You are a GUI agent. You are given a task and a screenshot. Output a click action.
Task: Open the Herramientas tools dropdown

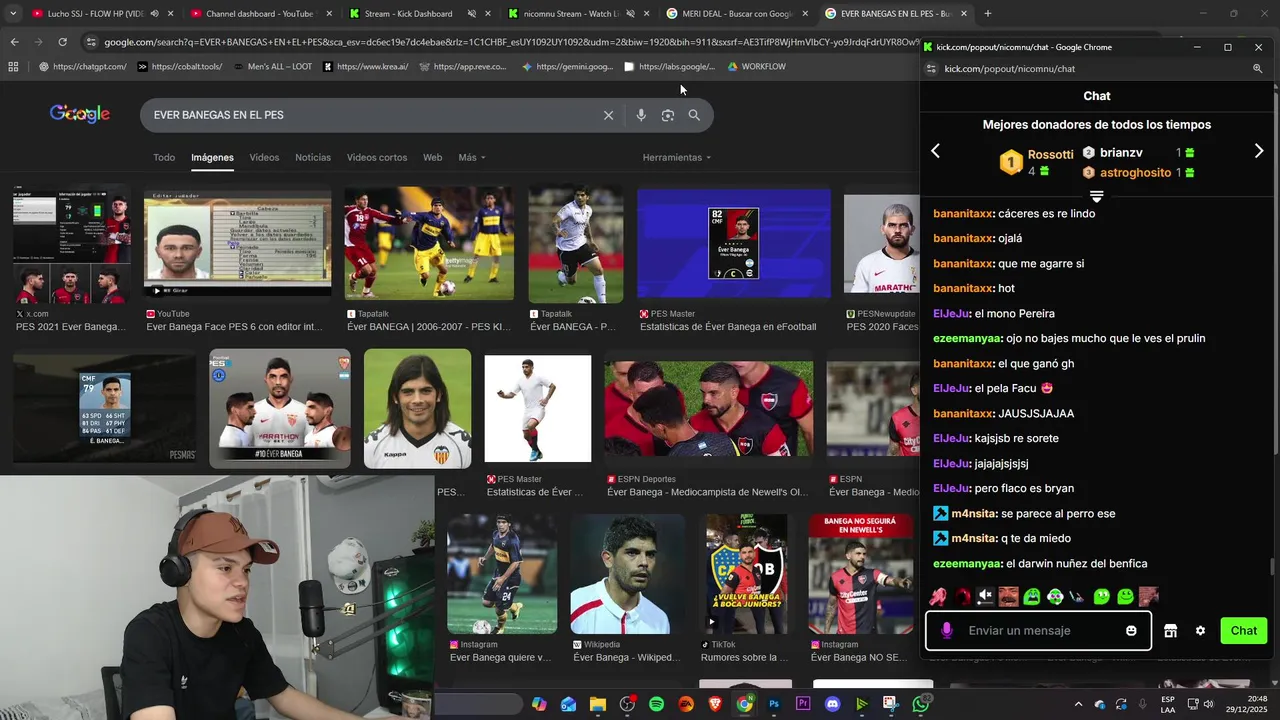(x=677, y=158)
